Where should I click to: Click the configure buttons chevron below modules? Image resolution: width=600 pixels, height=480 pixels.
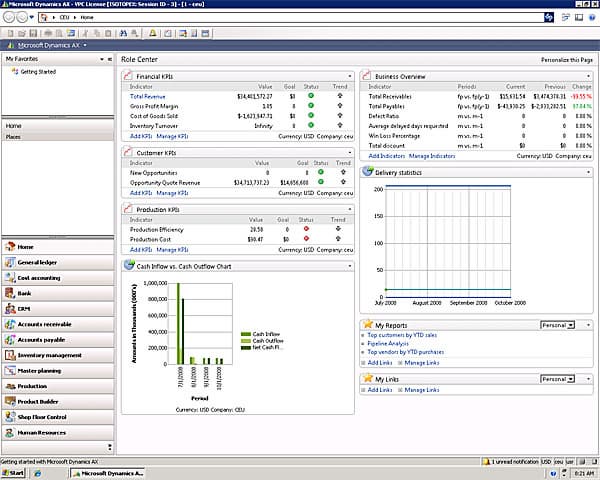pyautogui.click(x=110, y=447)
